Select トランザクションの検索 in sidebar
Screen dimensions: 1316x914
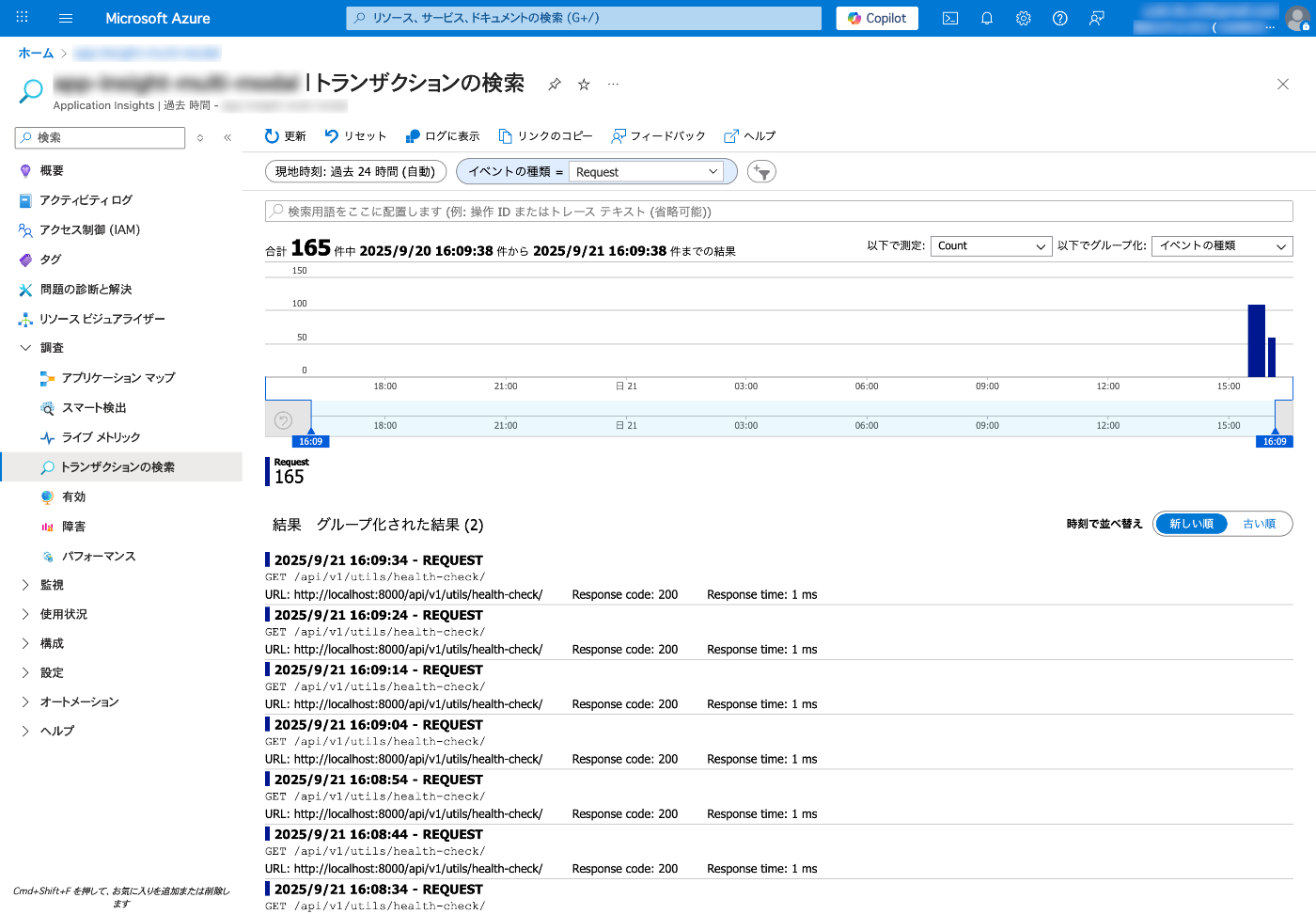point(121,467)
